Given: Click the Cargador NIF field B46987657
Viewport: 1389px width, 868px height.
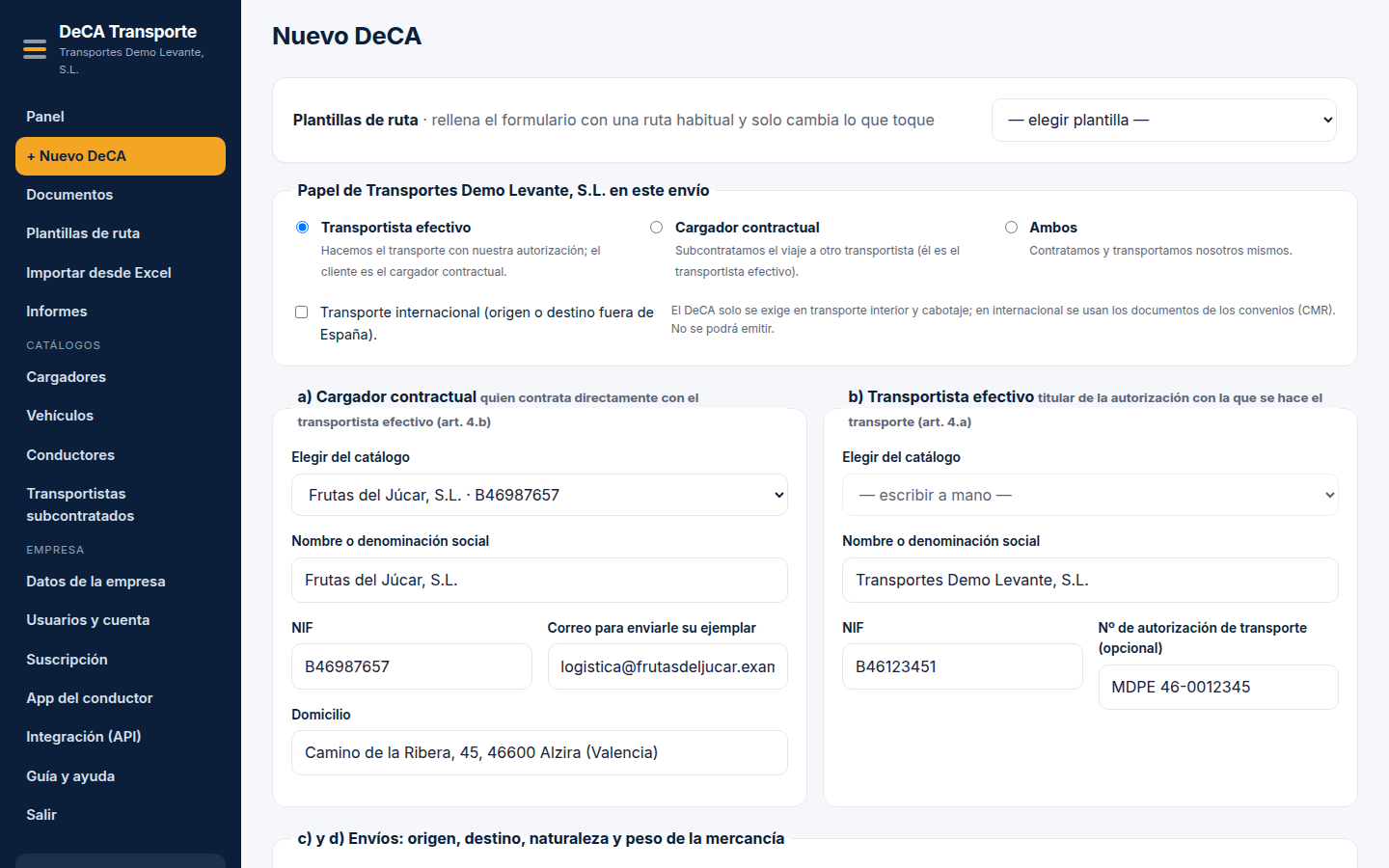Looking at the screenshot, I should point(412,666).
